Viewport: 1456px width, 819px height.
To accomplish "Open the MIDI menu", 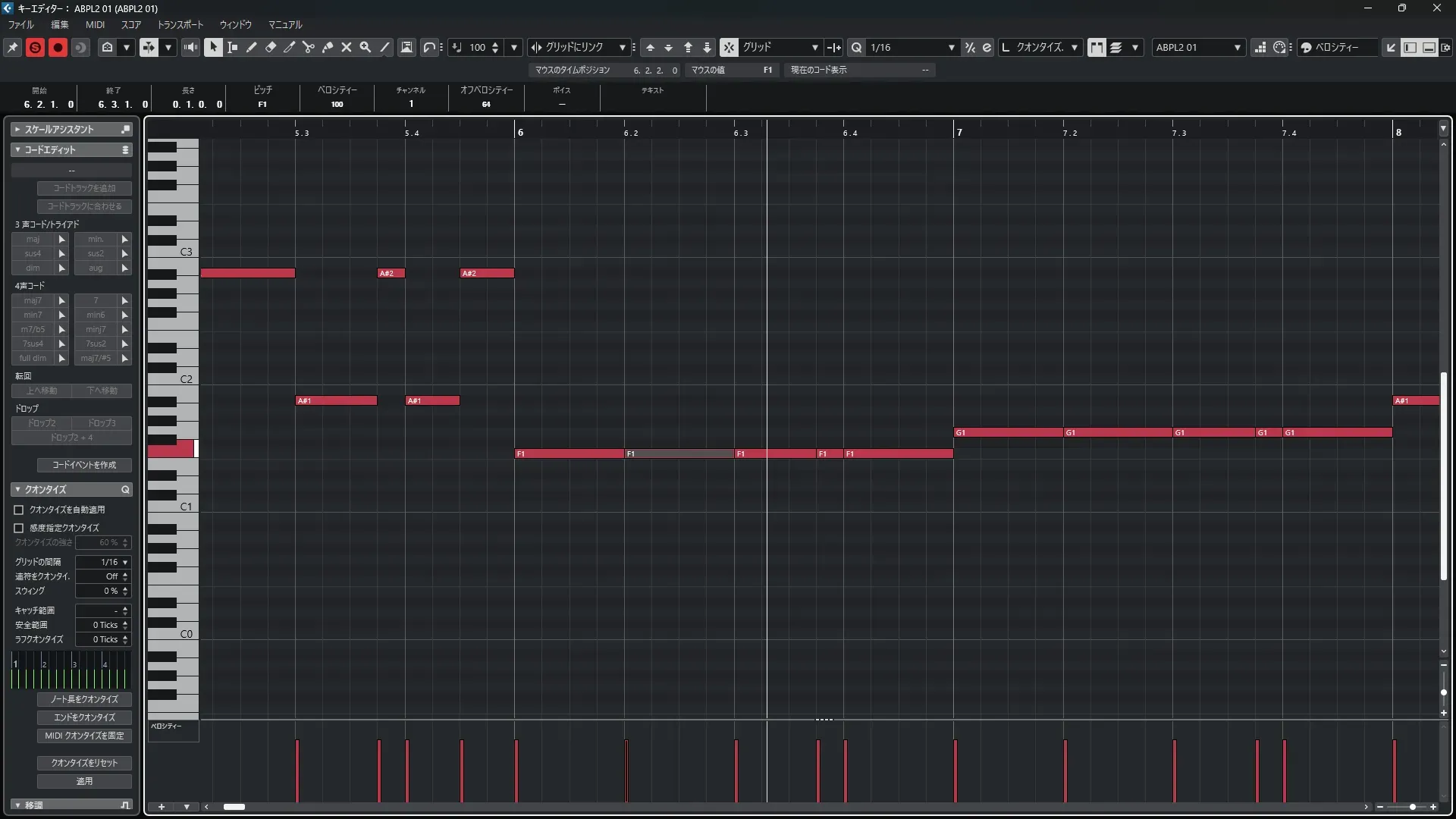I will 95,24.
